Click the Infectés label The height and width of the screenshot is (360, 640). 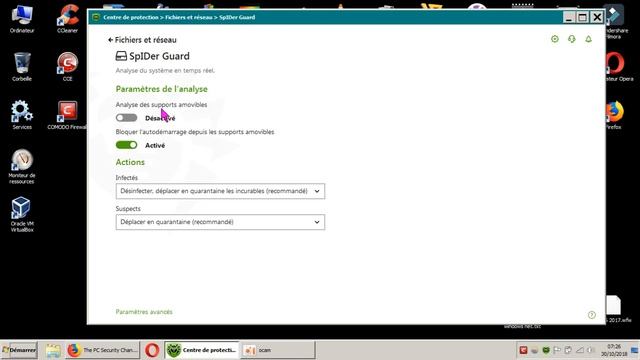point(127,178)
